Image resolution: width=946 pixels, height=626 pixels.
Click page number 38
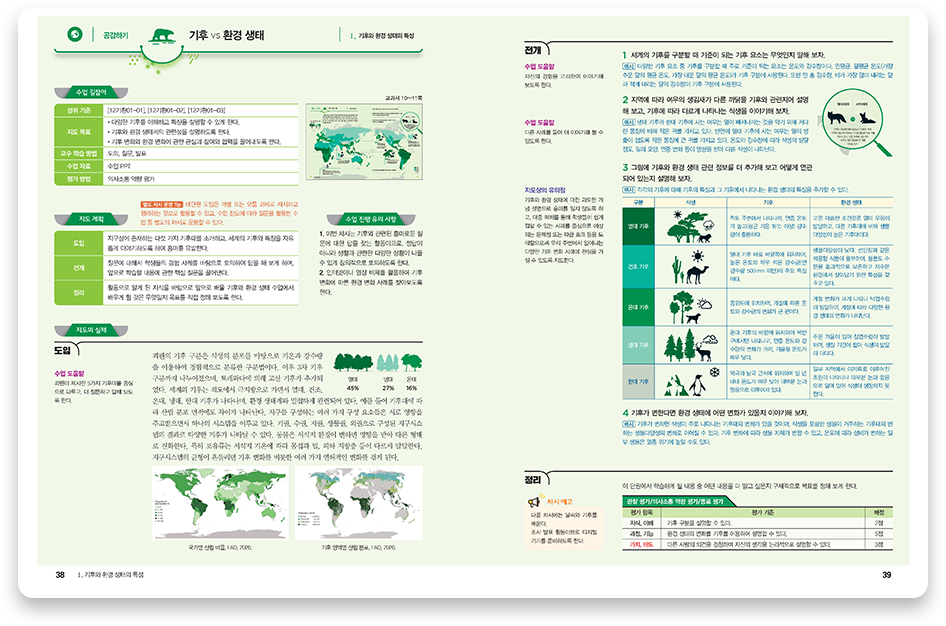60,575
